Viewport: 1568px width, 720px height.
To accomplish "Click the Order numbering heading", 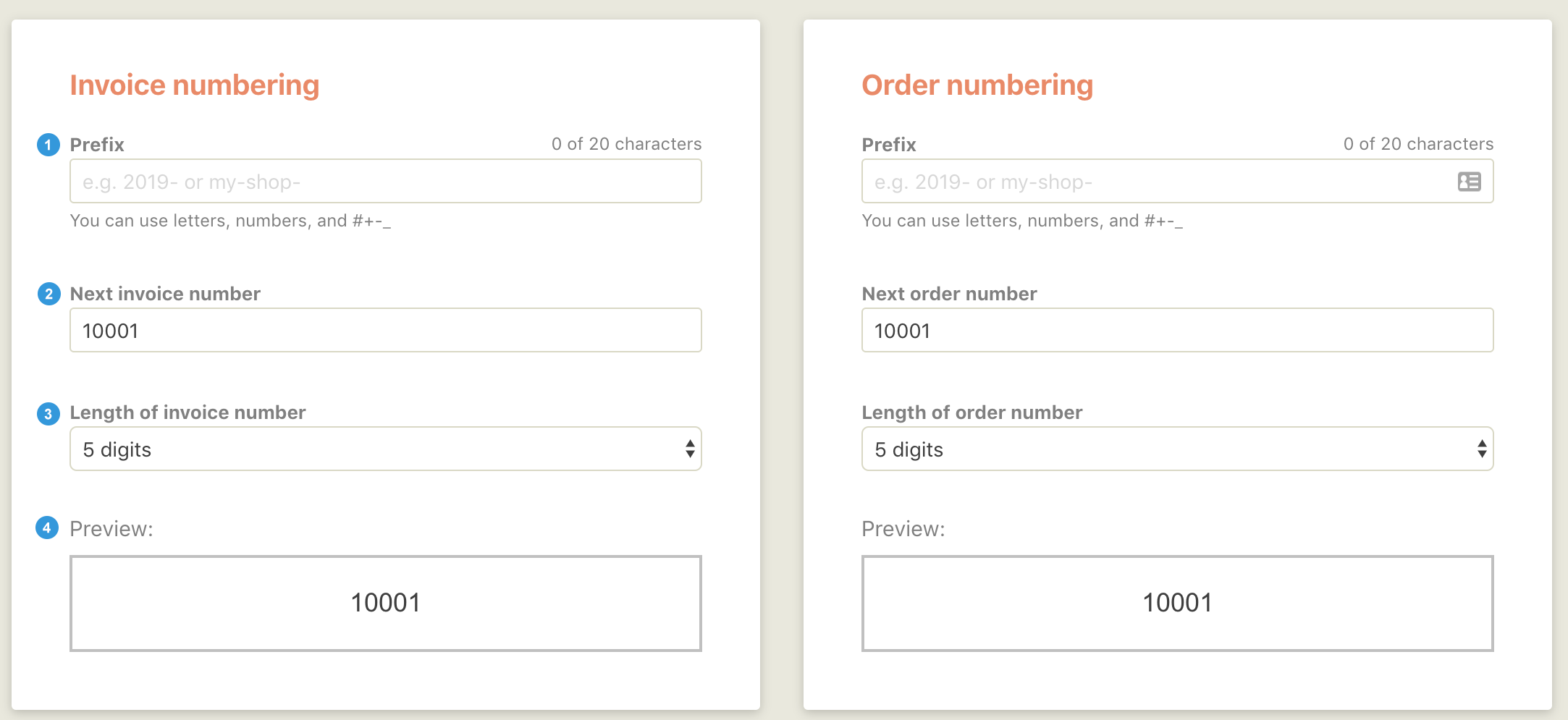I will [x=978, y=85].
